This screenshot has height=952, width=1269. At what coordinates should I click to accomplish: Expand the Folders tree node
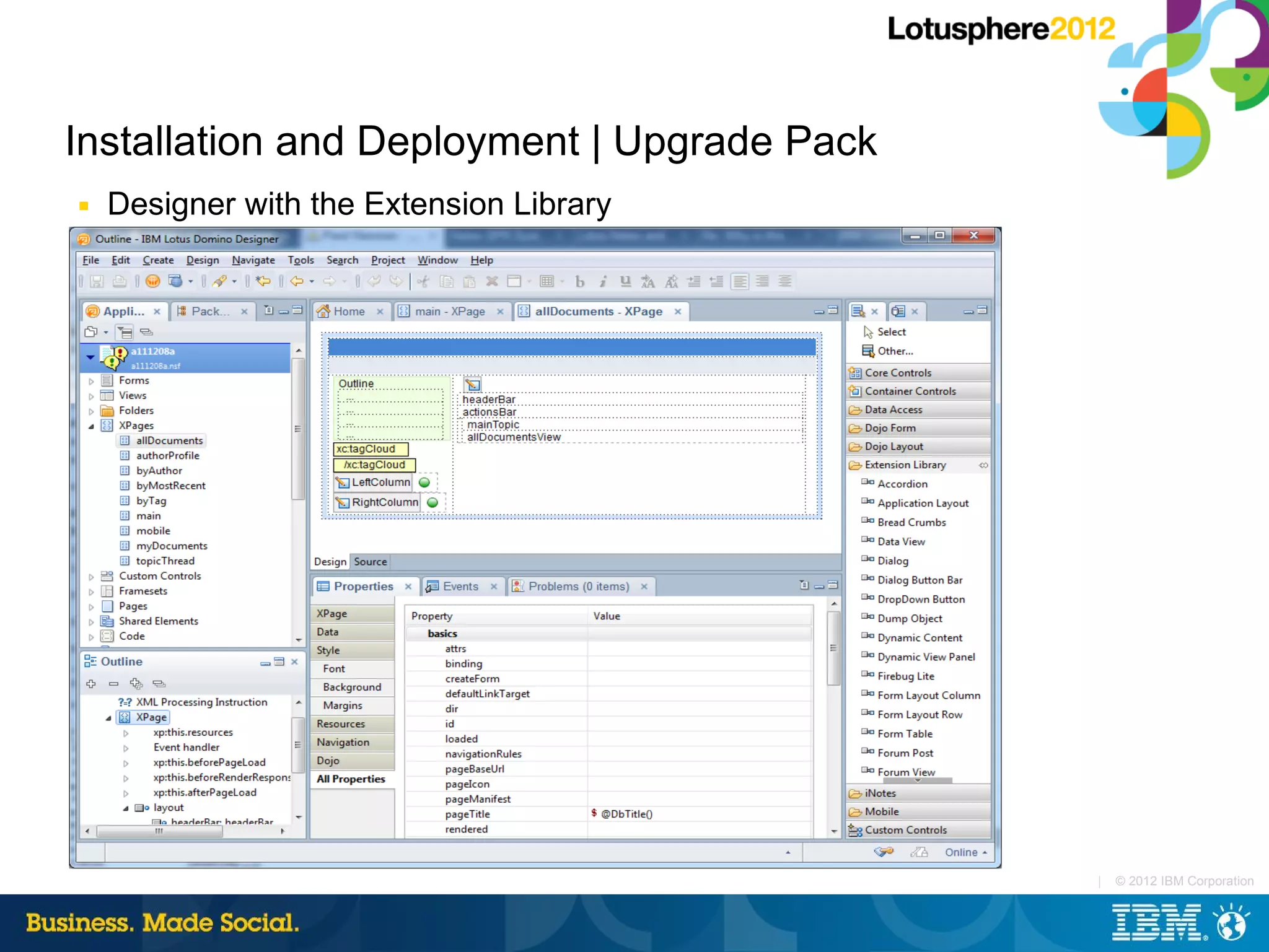click(x=91, y=411)
